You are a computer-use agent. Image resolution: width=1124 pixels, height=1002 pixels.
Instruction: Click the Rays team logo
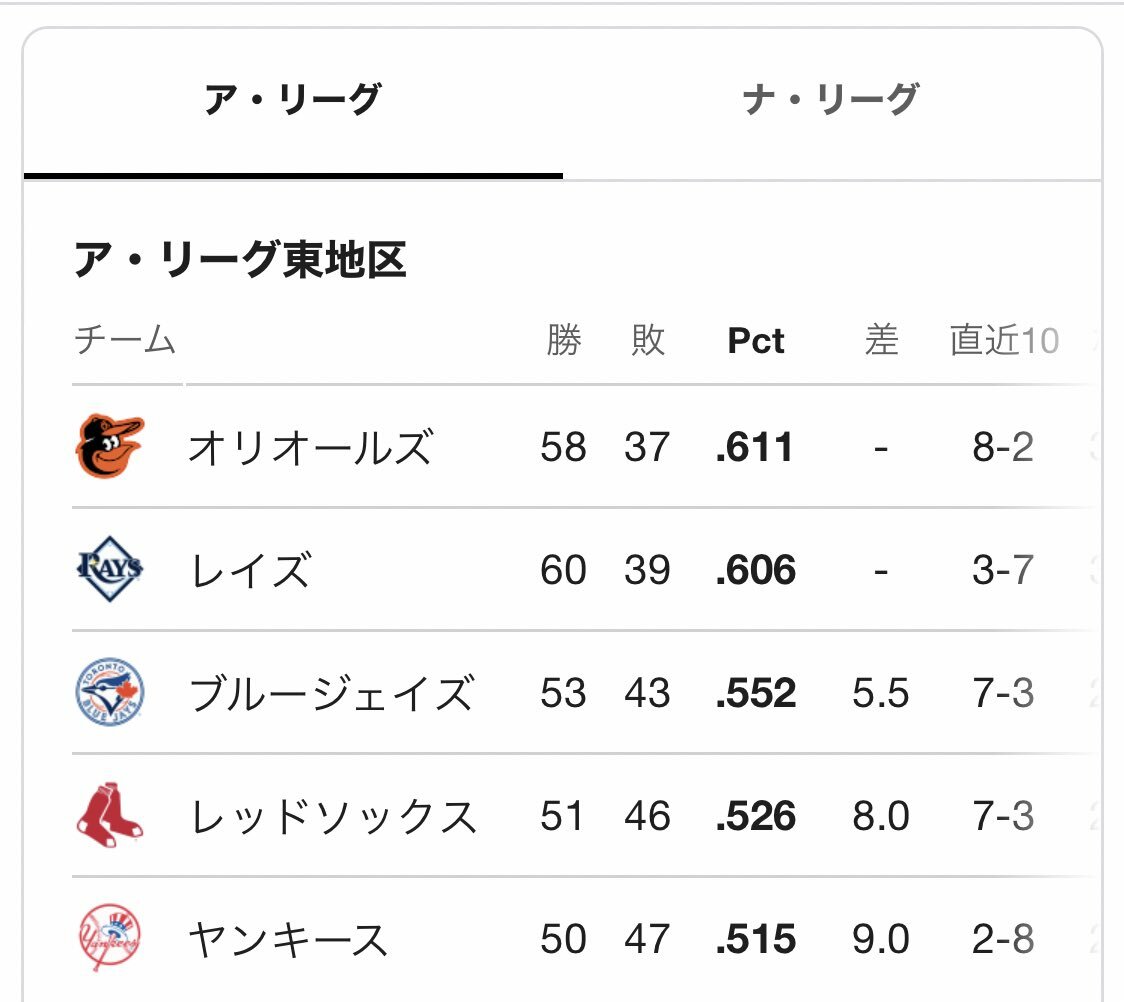(110, 569)
